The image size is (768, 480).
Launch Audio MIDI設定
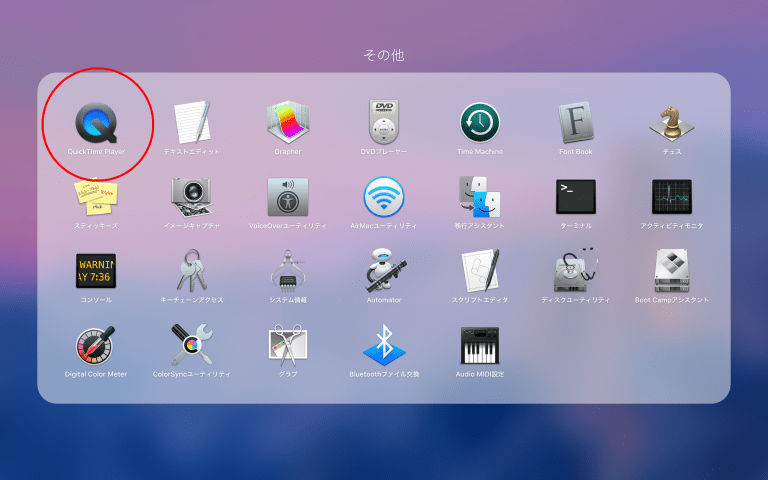coord(480,346)
